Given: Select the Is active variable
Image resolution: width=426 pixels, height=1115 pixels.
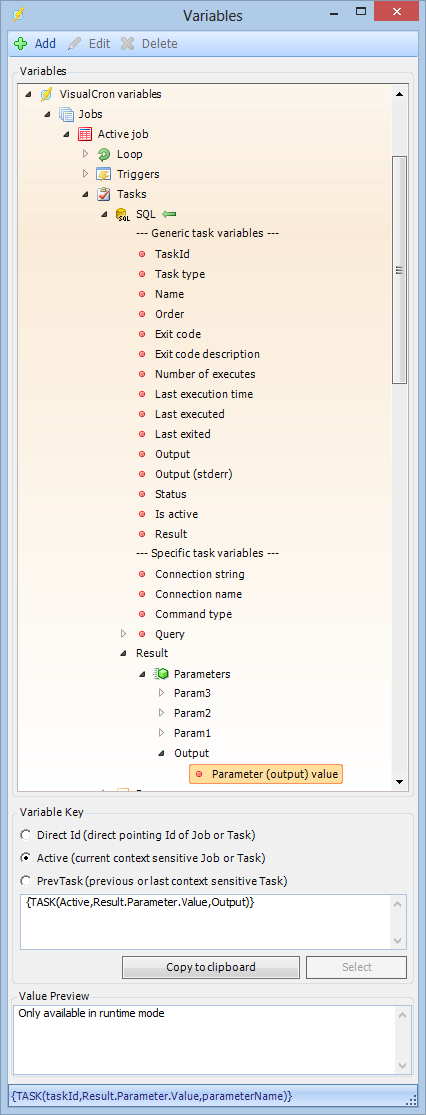Looking at the screenshot, I should [176, 513].
